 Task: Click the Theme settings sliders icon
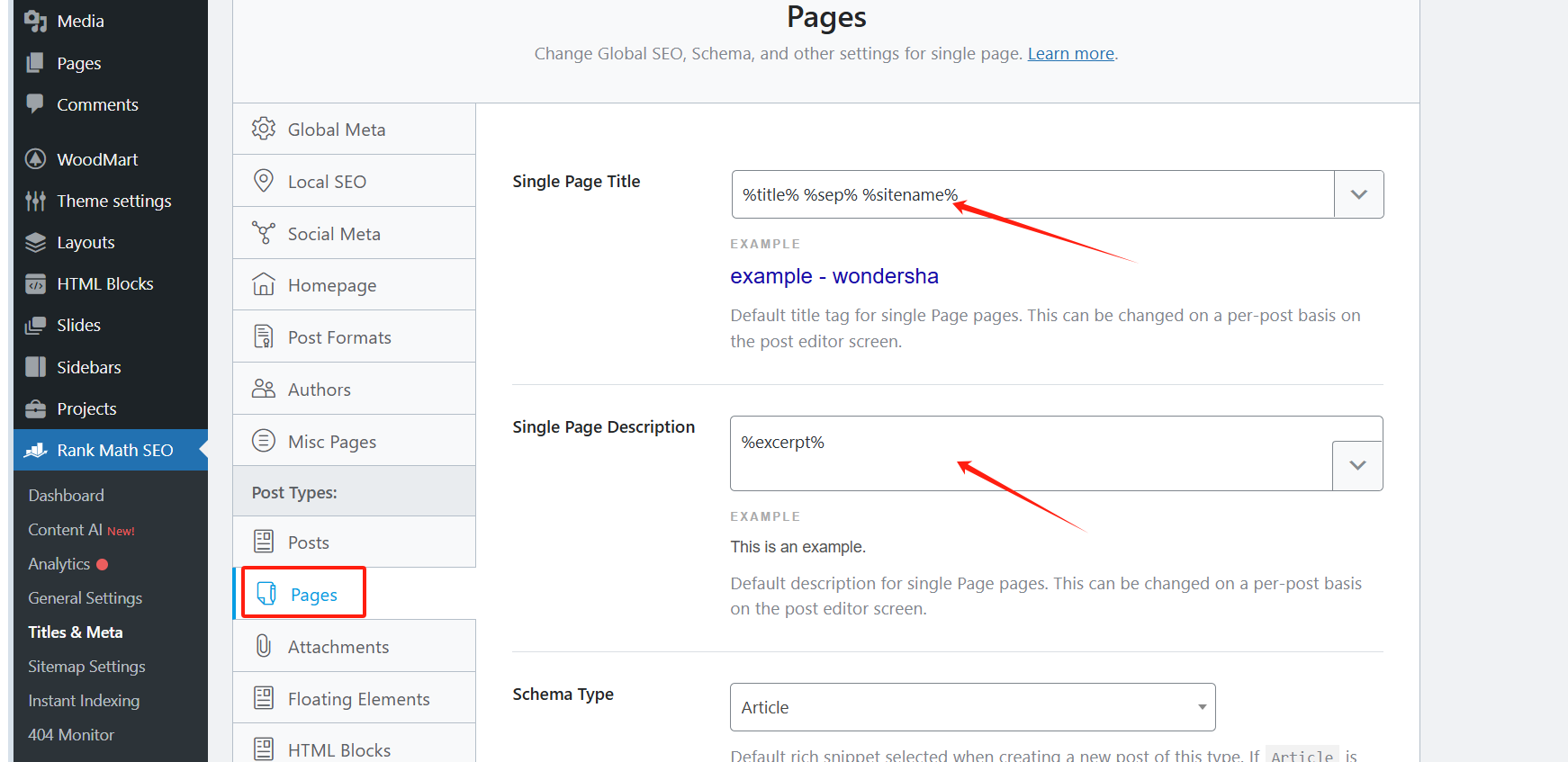(35, 201)
